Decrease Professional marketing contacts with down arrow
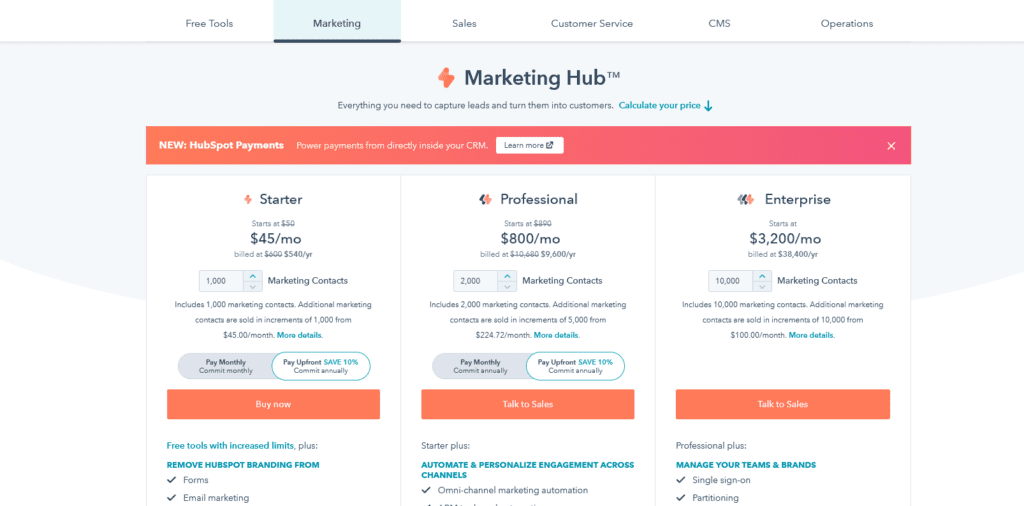 pos(507,286)
